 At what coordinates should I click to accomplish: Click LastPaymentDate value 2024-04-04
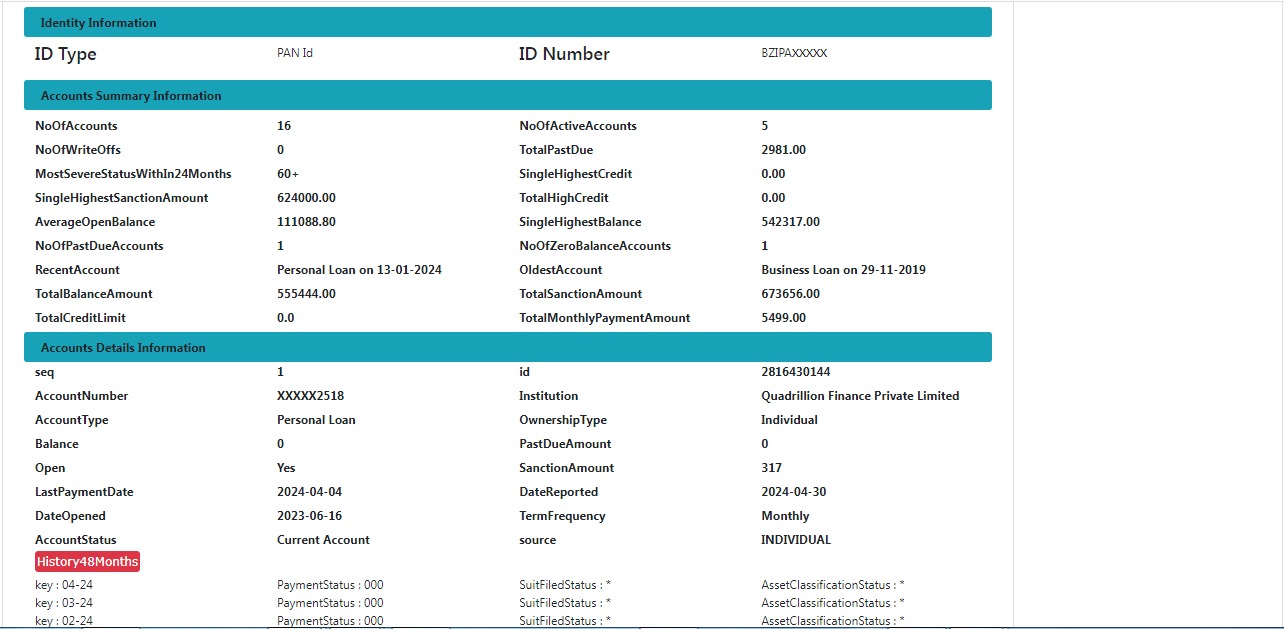[x=309, y=492]
